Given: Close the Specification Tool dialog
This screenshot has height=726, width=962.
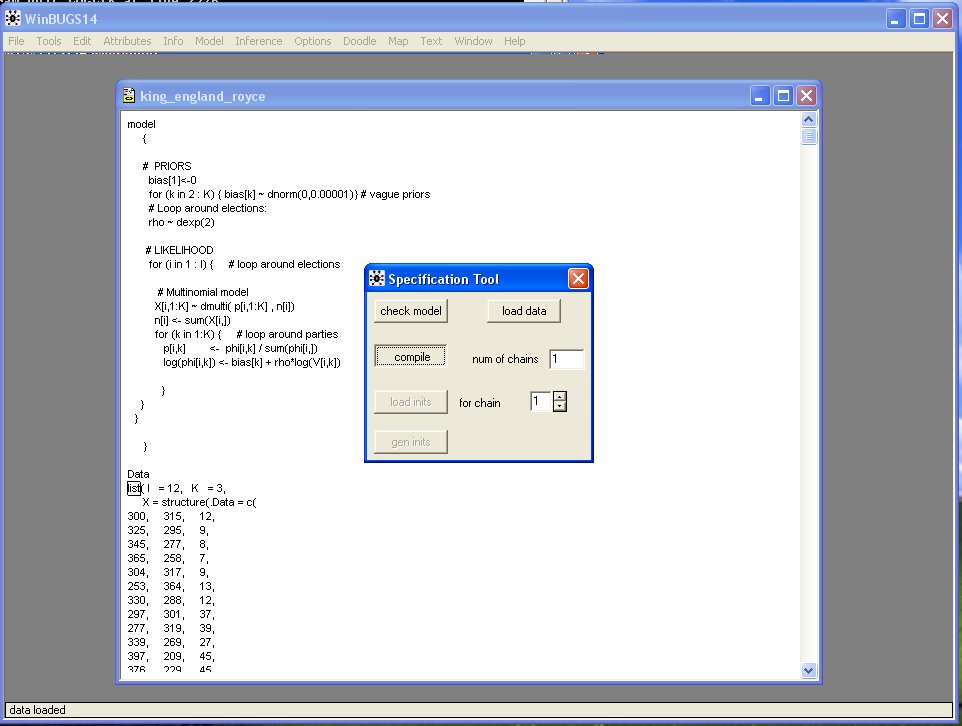Looking at the screenshot, I should click(578, 279).
